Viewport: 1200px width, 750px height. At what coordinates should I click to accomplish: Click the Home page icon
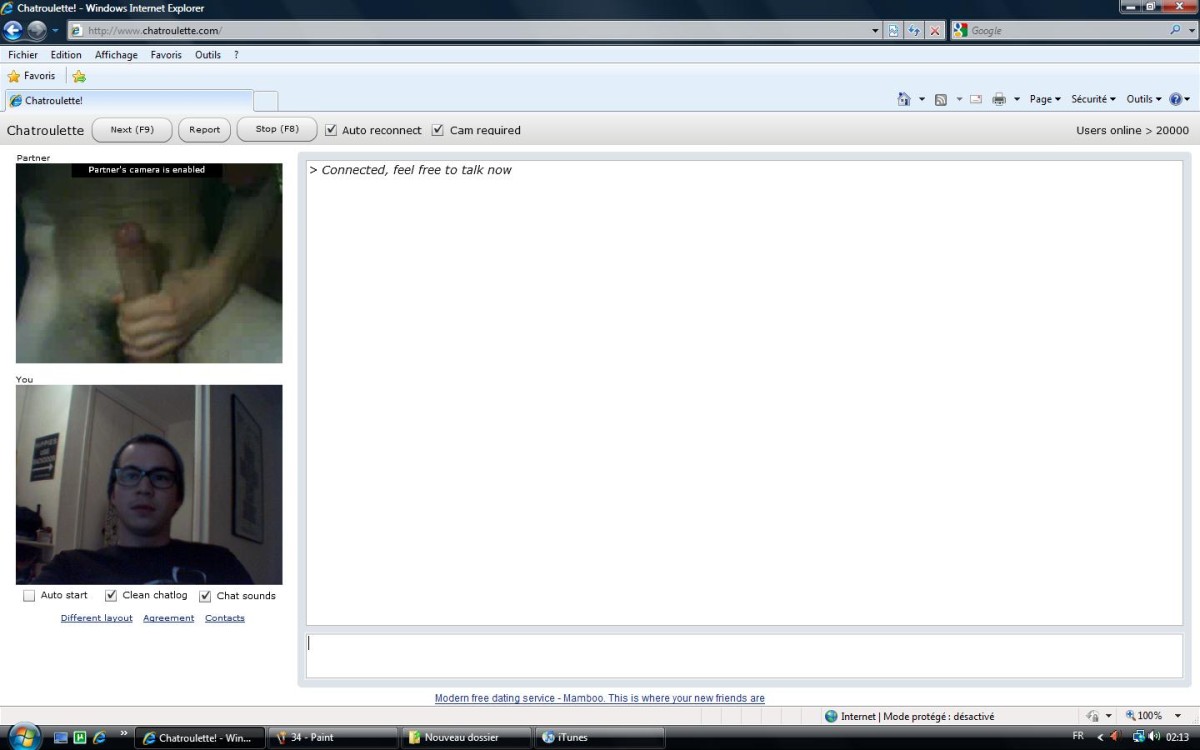[x=904, y=99]
